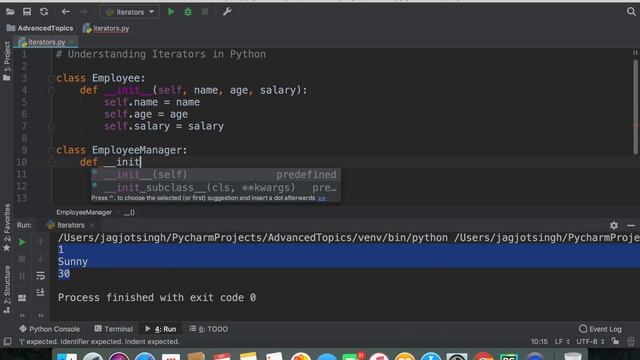The image size is (640, 360).
Task: Toggle tool window bars via status icon
Action: tap(7, 341)
